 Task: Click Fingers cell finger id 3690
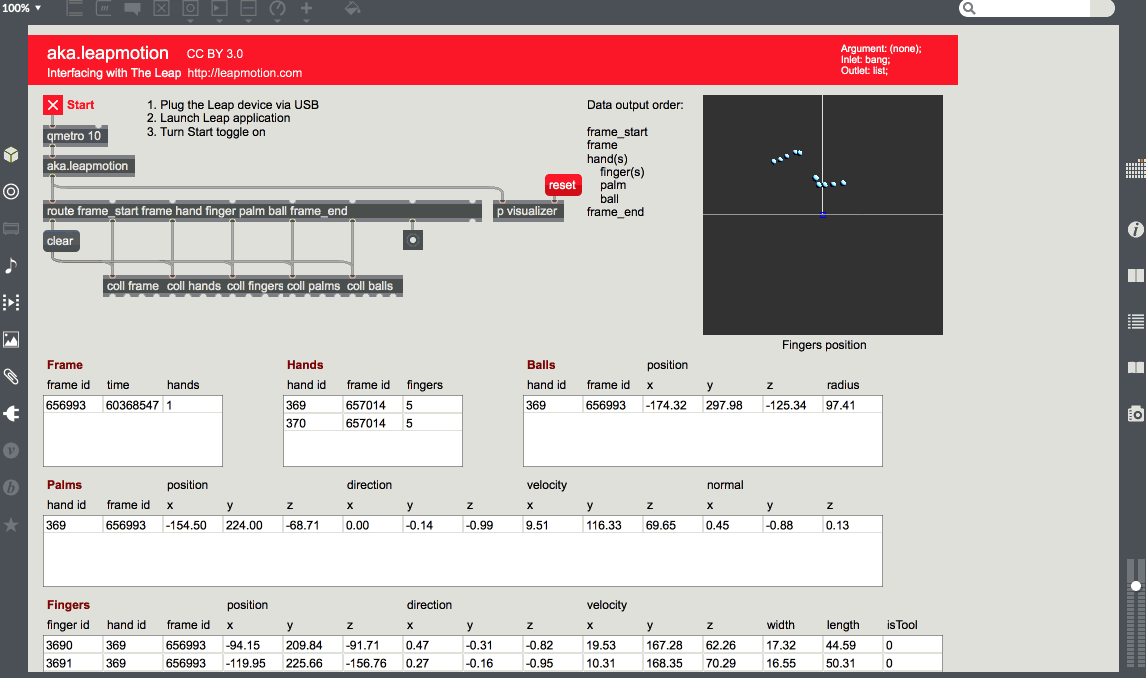[x=74, y=645]
